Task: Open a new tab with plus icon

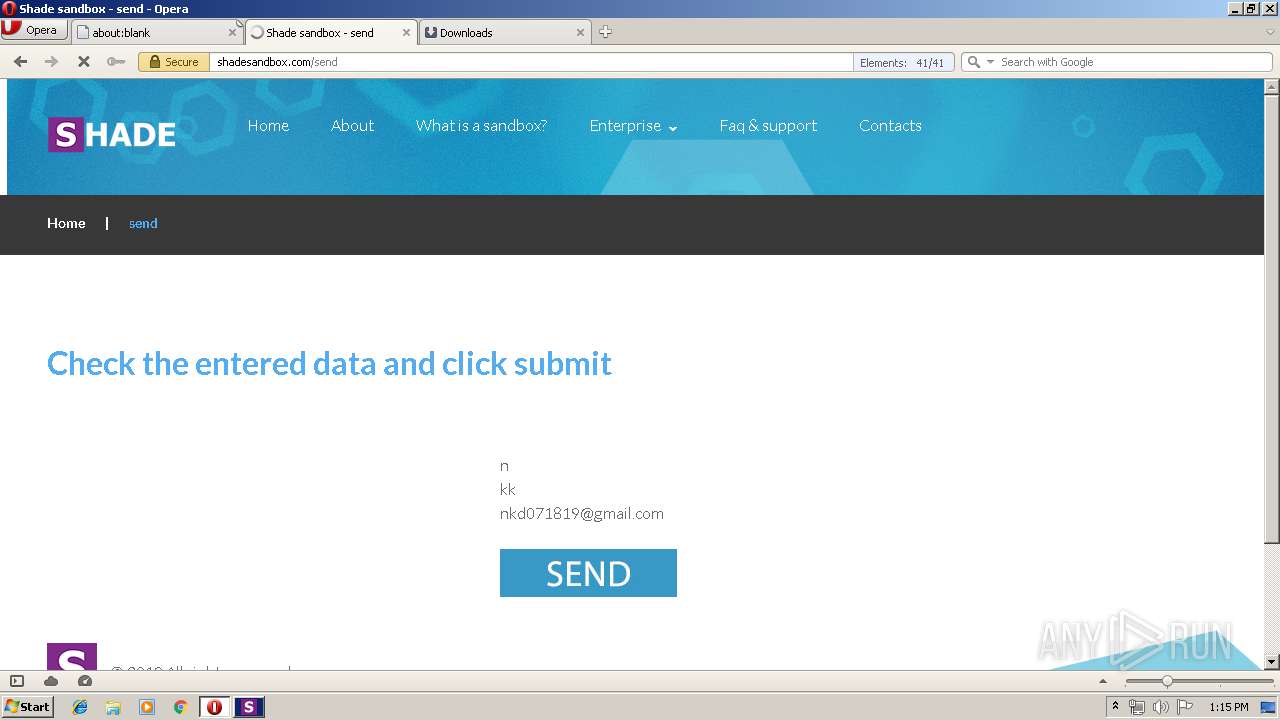Action: pos(605,32)
